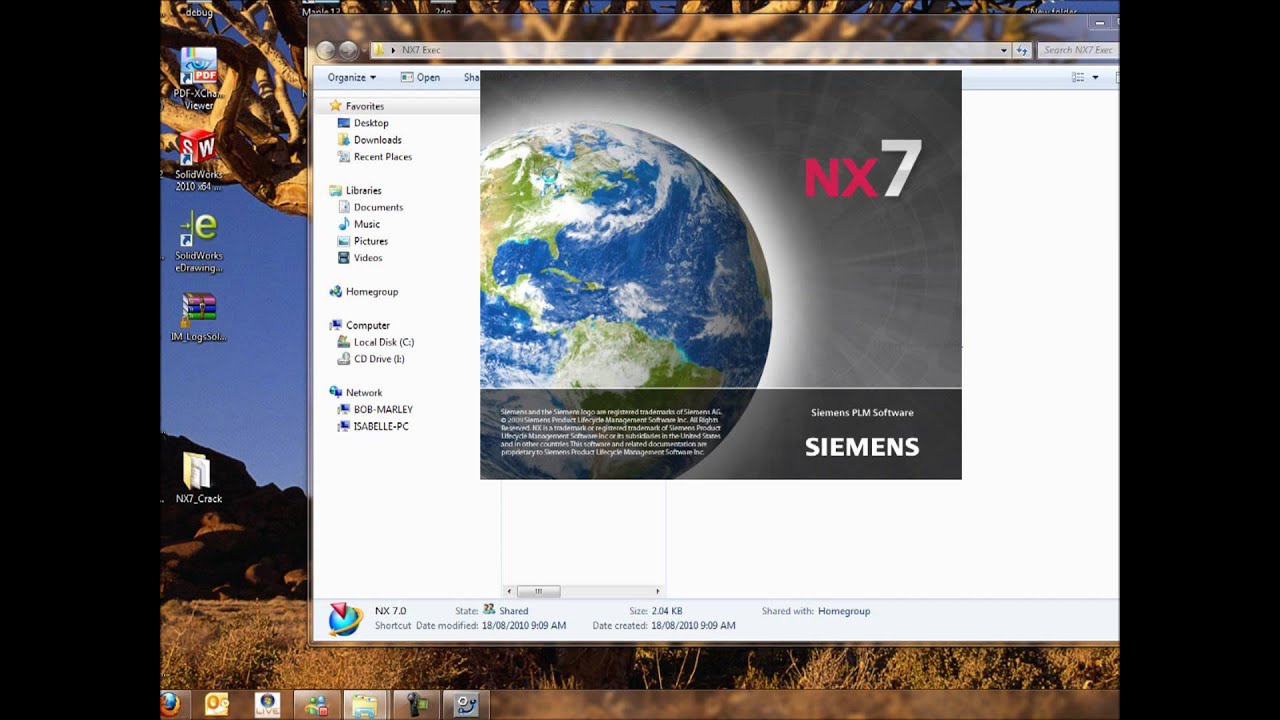Select the SolidWorks eDrawings desktop shortcut
The image size is (1280, 720).
pos(198,242)
